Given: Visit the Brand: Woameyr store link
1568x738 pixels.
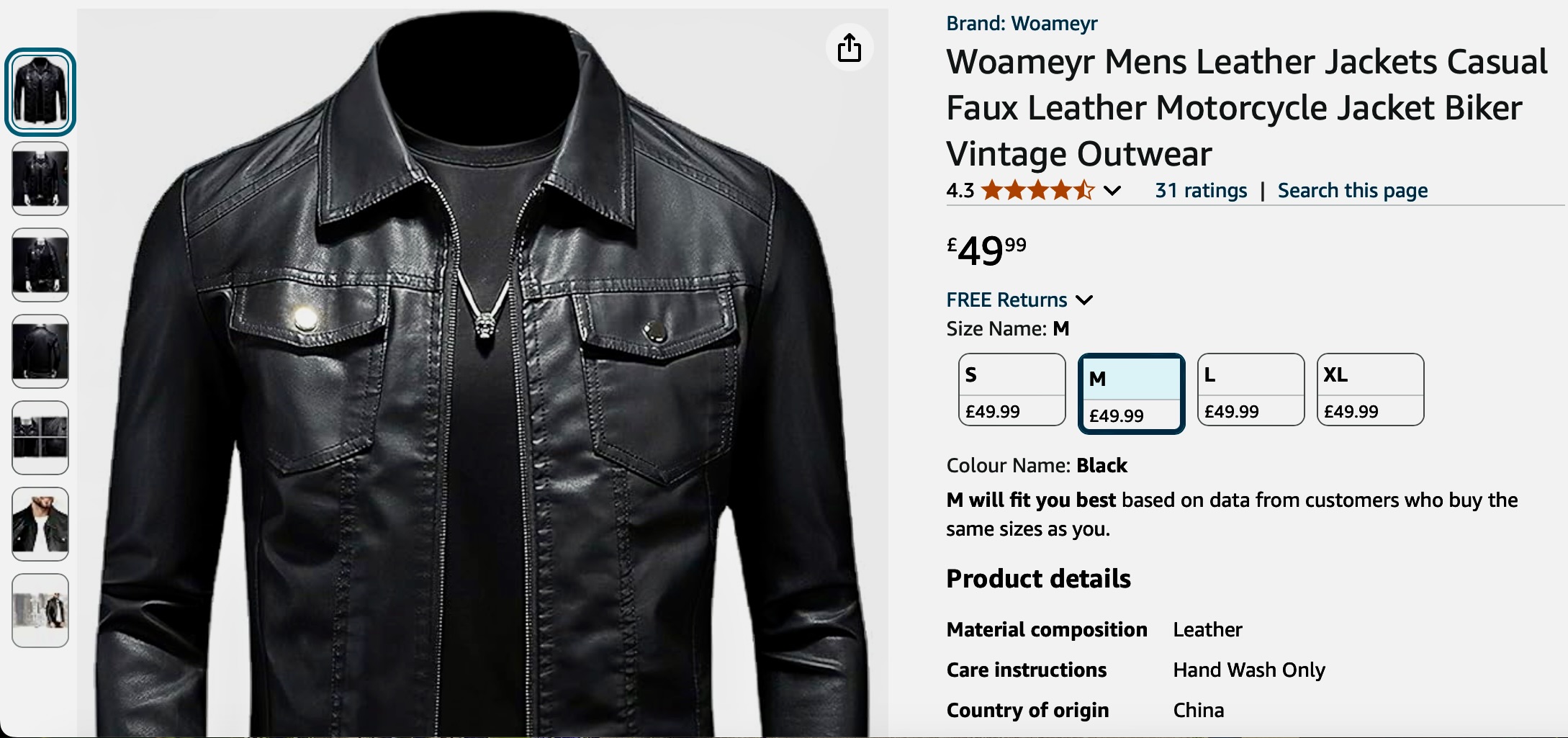Looking at the screenshot, I should tap(1022, 24).
